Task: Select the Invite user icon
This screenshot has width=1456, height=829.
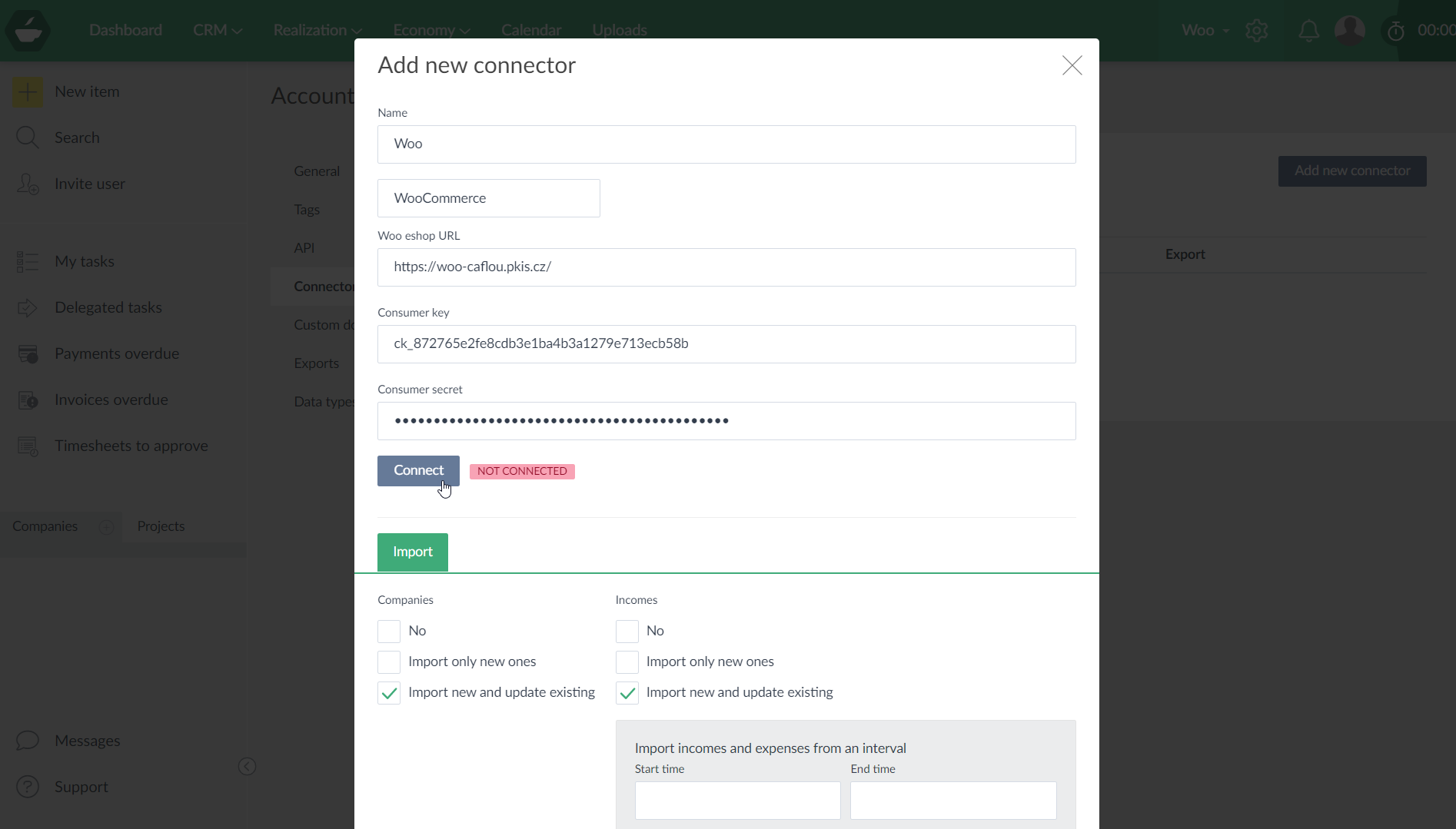Action: click(28, 184)
